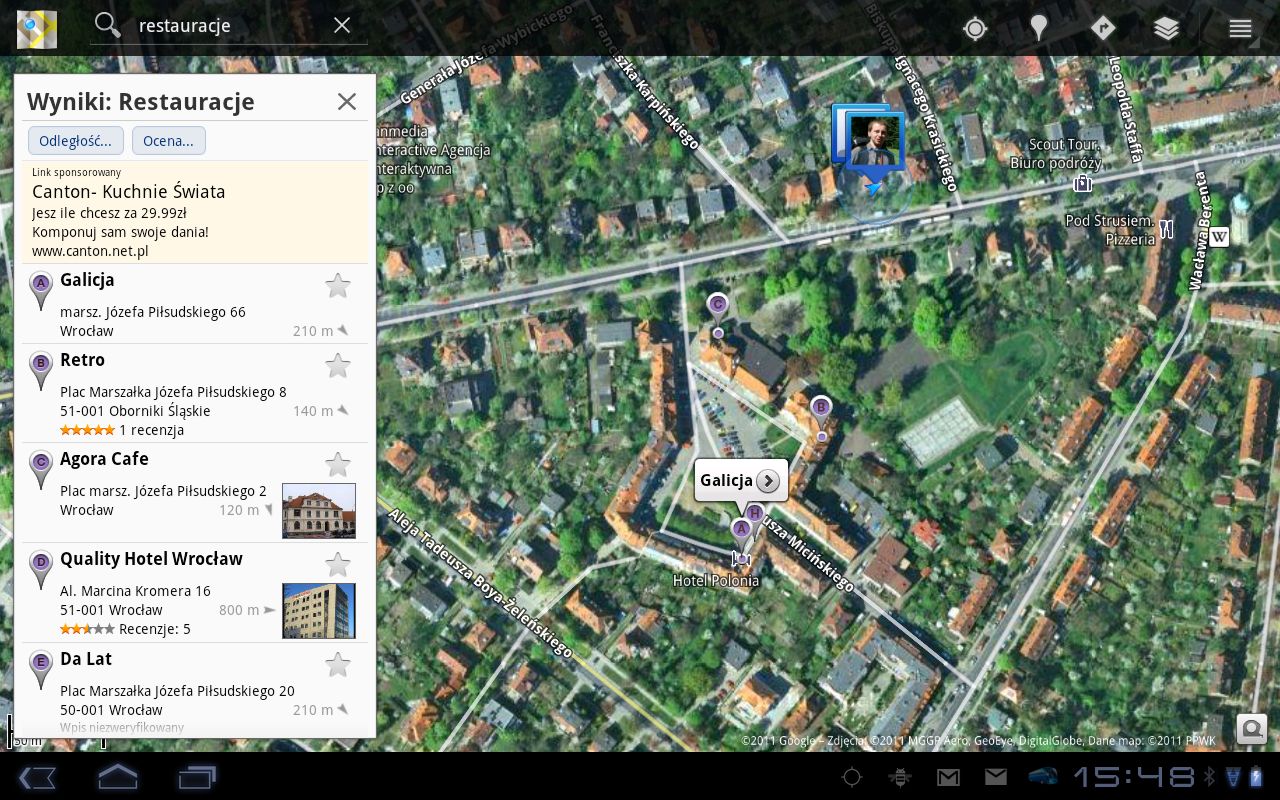Open the Galicja result title
The width and height of the screenshot is (1280, 800).
point(87,280)
